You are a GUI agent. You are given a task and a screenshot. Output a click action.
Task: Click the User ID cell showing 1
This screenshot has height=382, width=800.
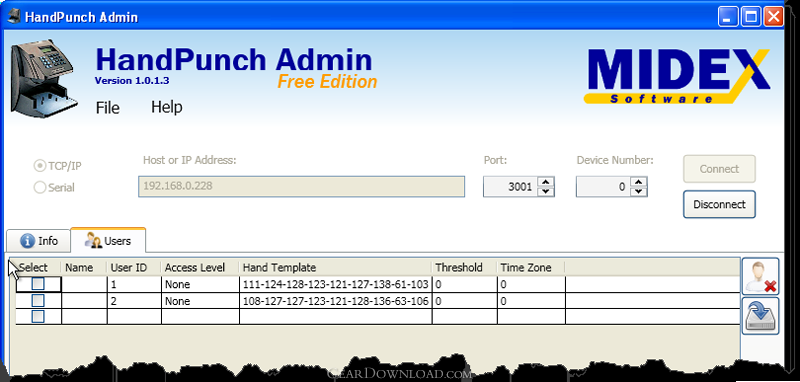(x=134, y=284)
